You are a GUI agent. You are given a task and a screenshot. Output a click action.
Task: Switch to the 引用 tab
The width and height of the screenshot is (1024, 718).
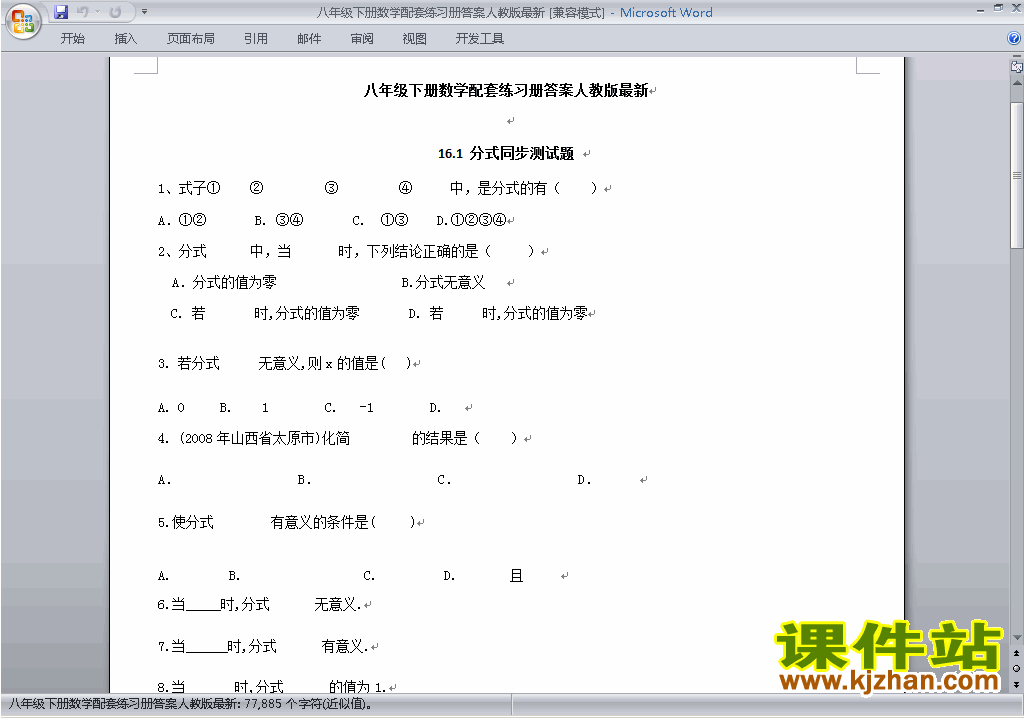pyautogui.click(x=255, y=39)
